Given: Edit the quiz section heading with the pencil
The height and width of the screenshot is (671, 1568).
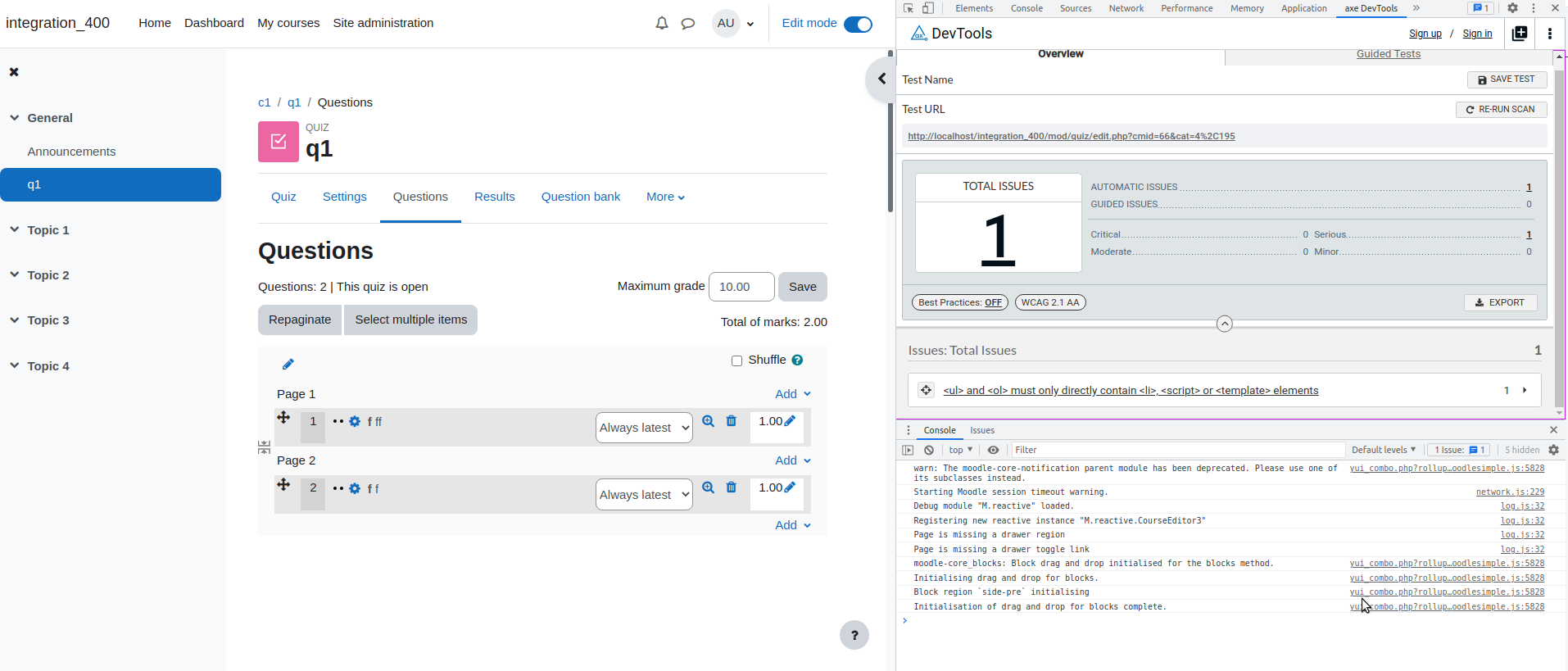Looking at the screenshot, I should [x=288, y=364].
